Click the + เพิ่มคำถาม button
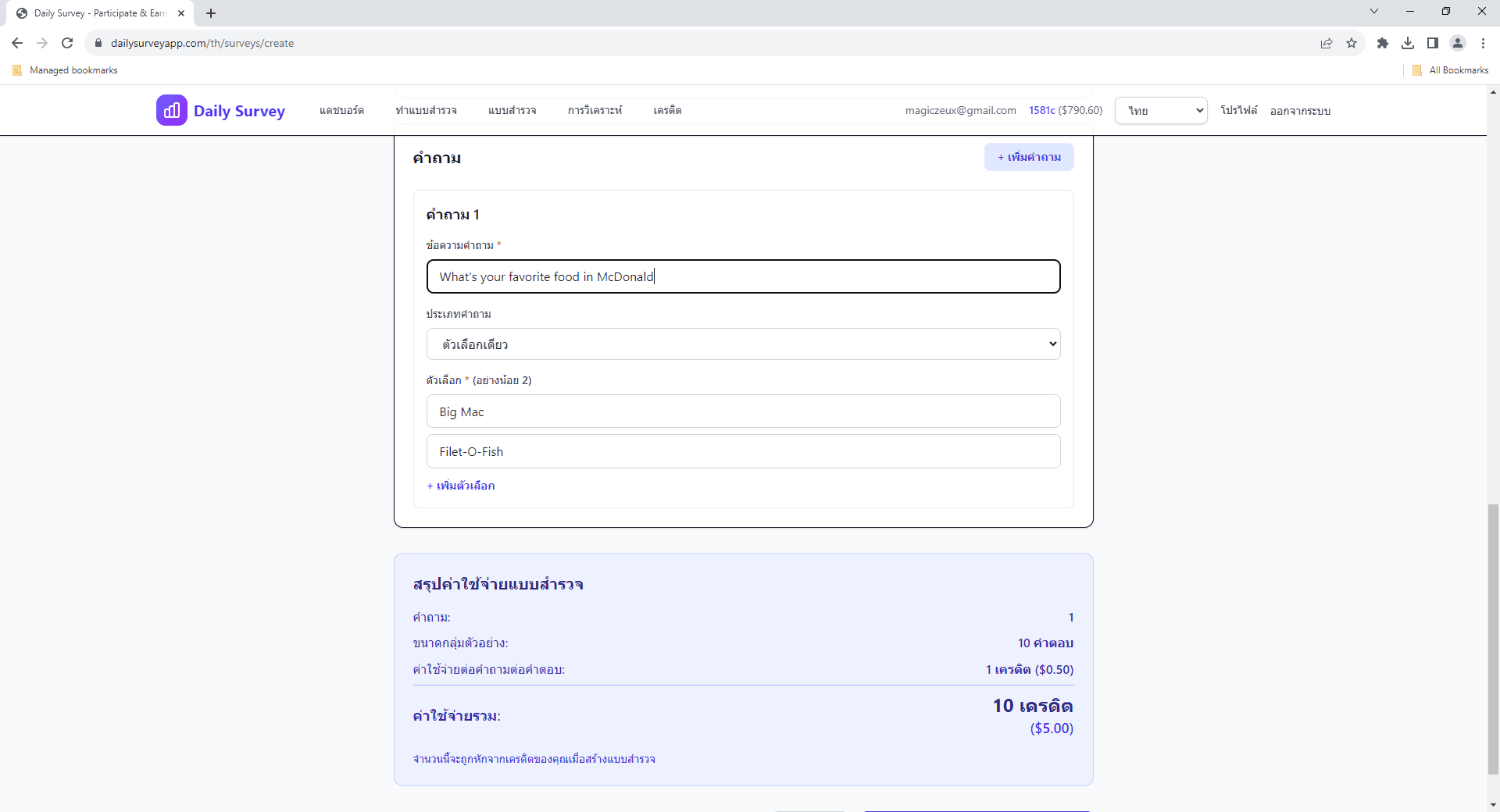Viewport: 1500px width, 812px height. pos(1029,157)
